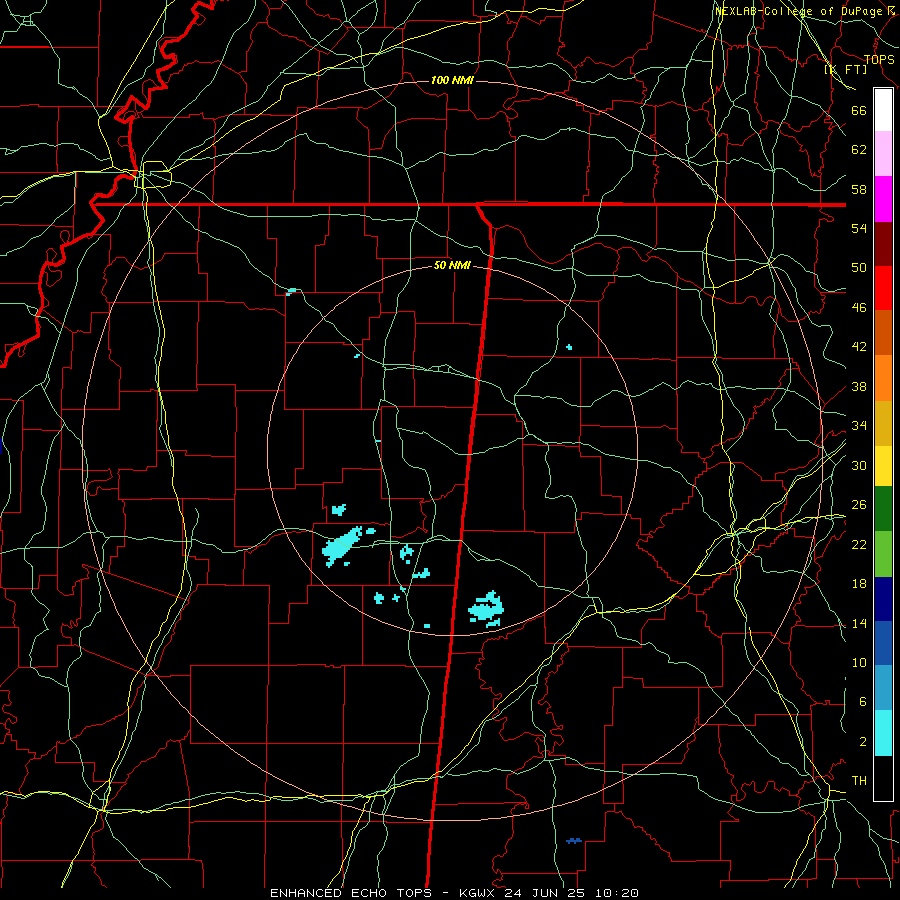Click the largest elongated cyan echo cell
900x900 pixels.
[342, 546]
